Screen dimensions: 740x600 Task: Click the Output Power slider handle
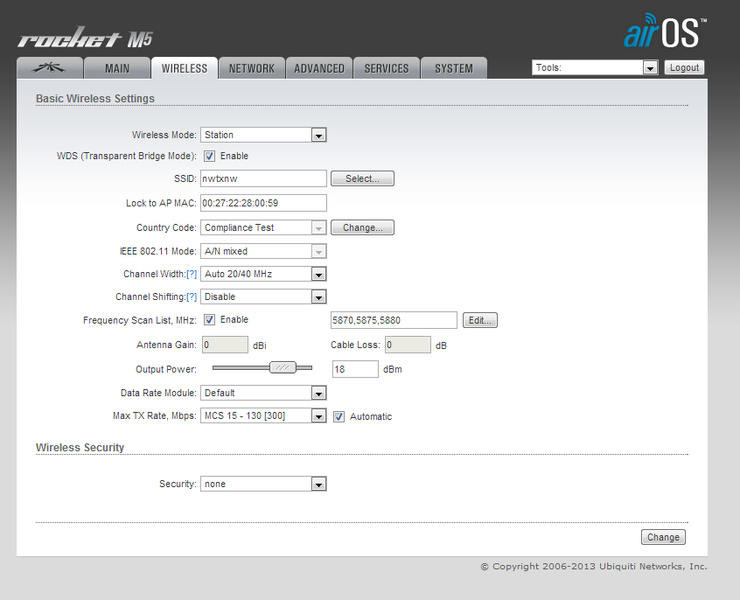tap(283, 367)
